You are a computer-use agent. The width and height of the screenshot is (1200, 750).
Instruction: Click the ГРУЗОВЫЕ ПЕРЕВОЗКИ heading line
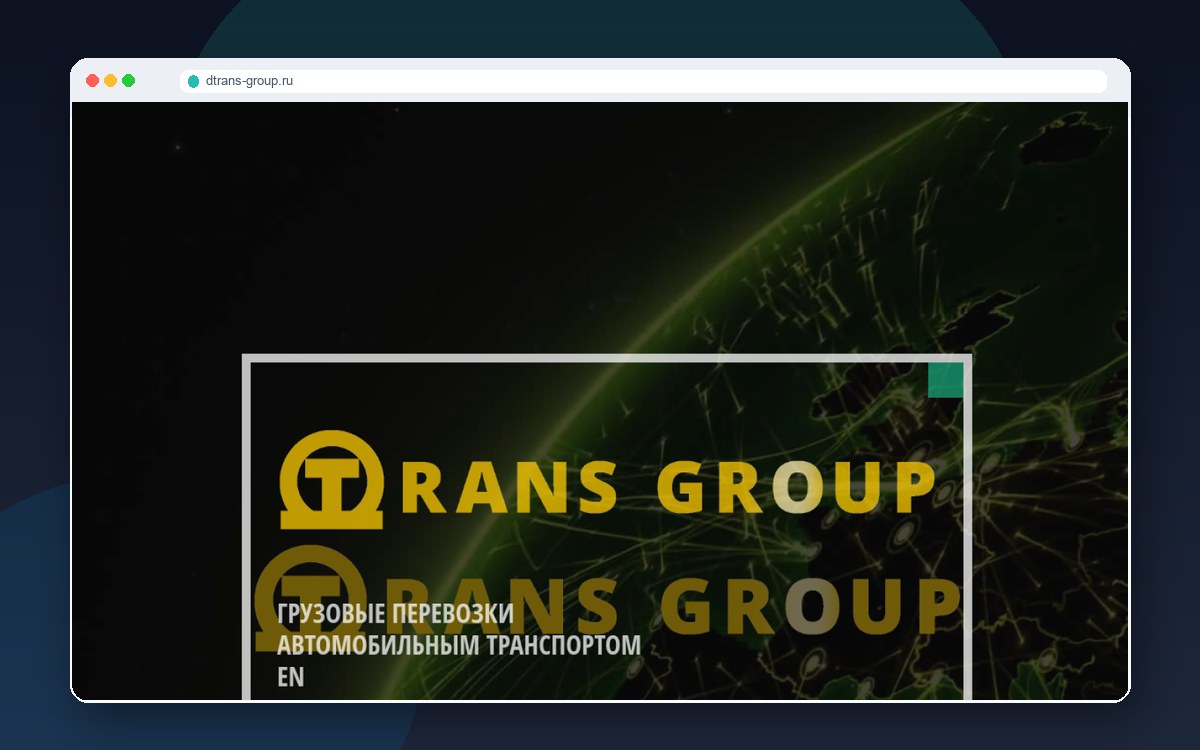[395, 614]
